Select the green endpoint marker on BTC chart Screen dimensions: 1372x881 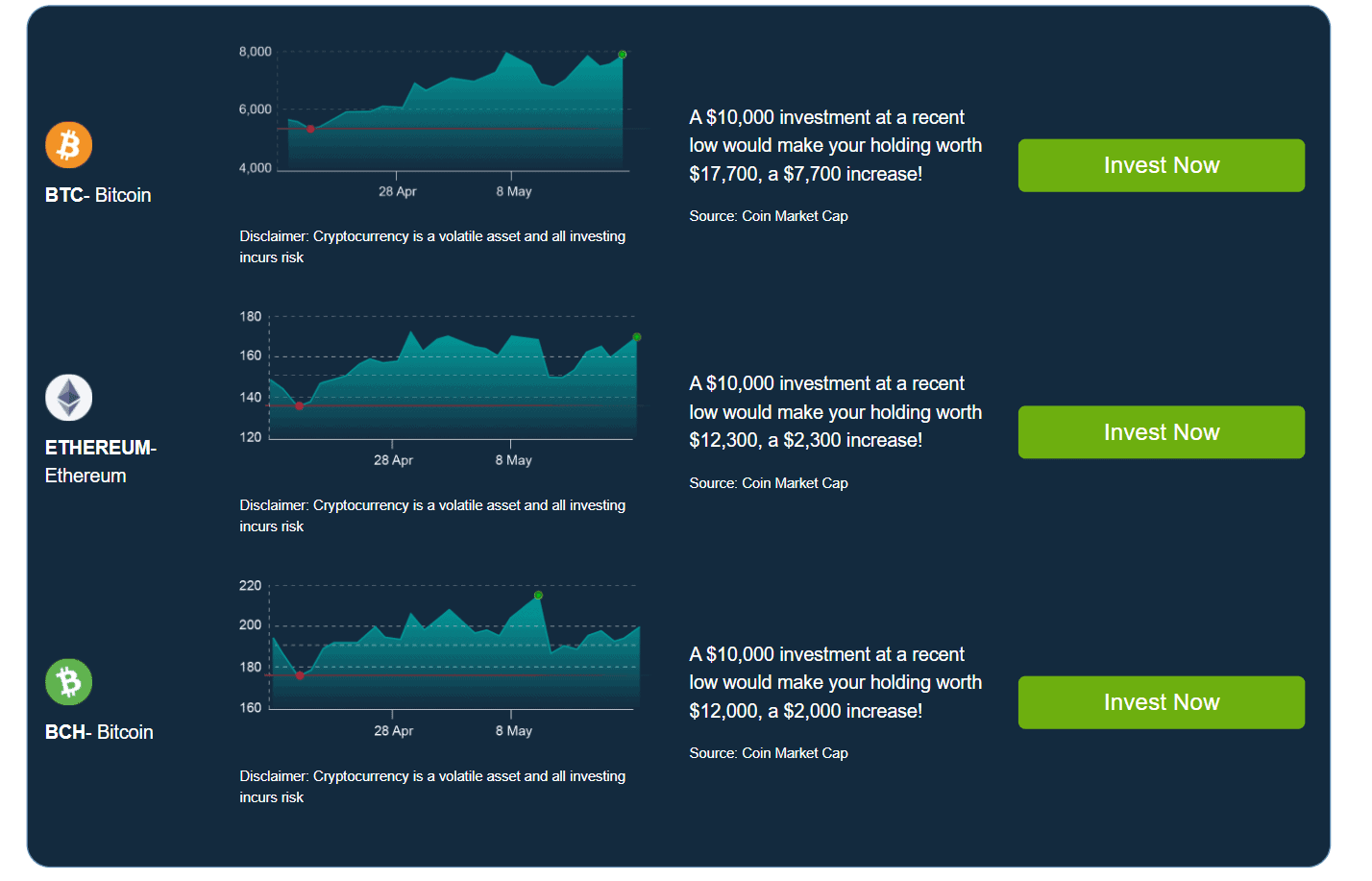coord(621,55)
